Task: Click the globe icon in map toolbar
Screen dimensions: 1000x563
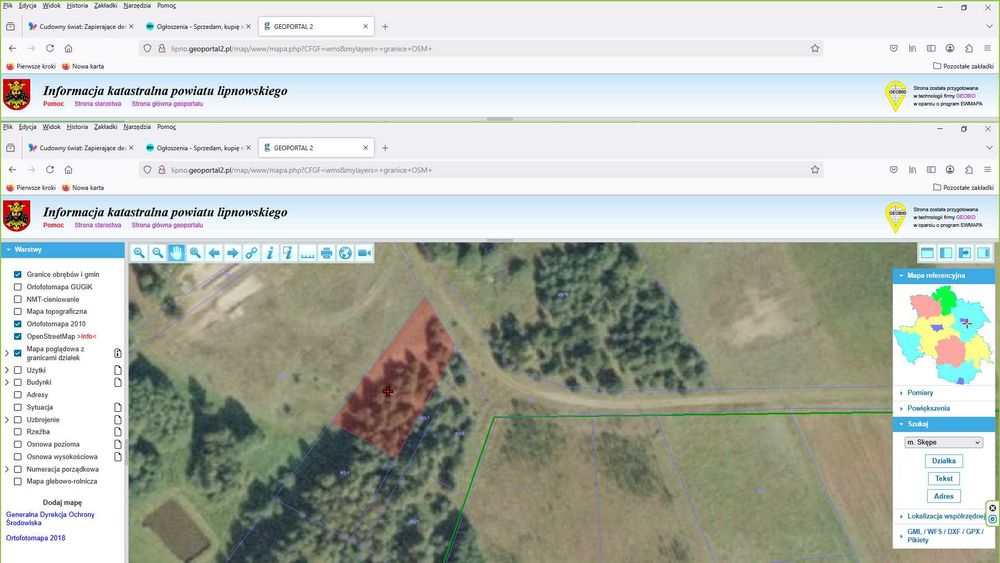Action: point(345,253)
